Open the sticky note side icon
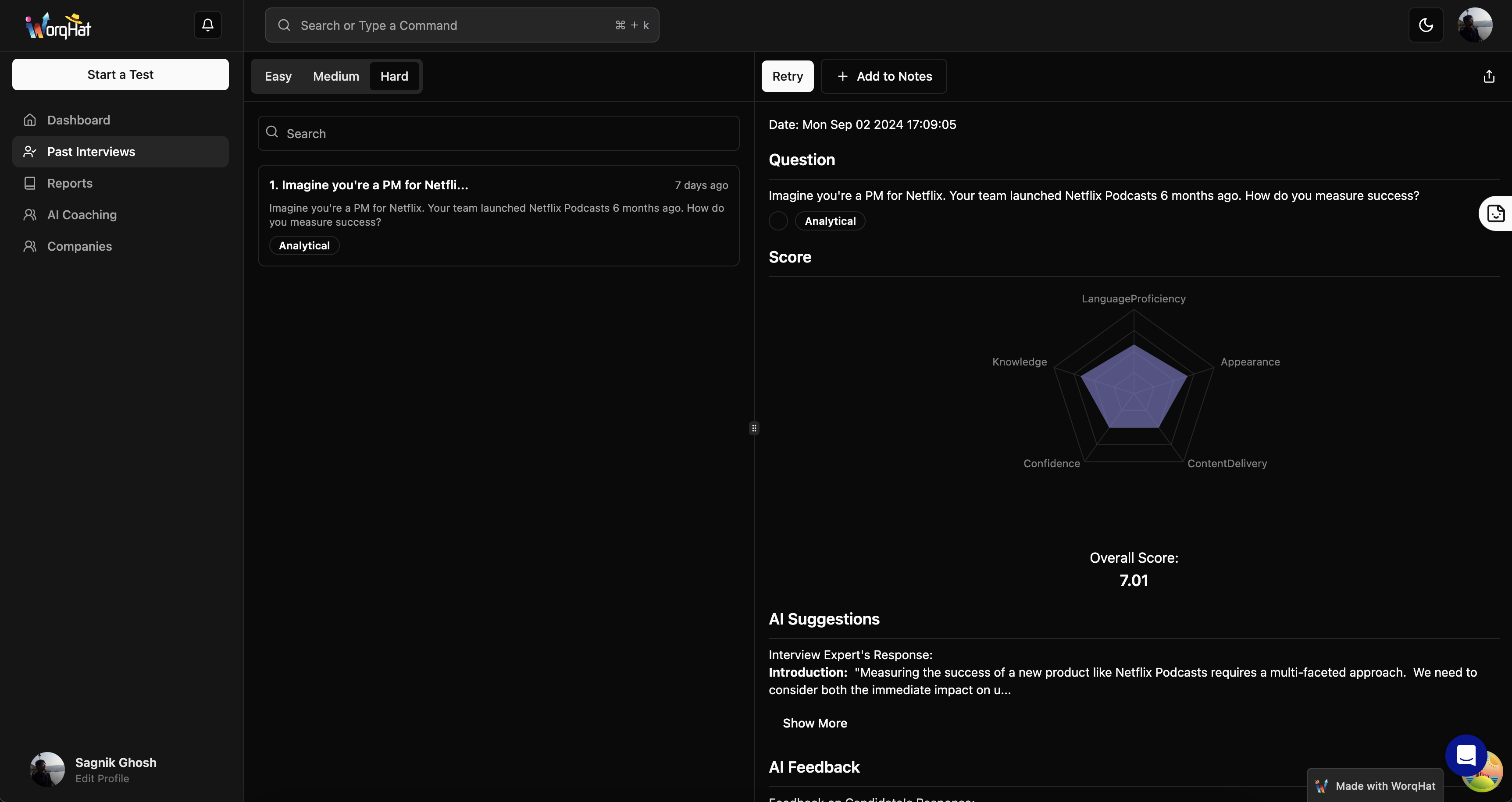 [1496, 213]
